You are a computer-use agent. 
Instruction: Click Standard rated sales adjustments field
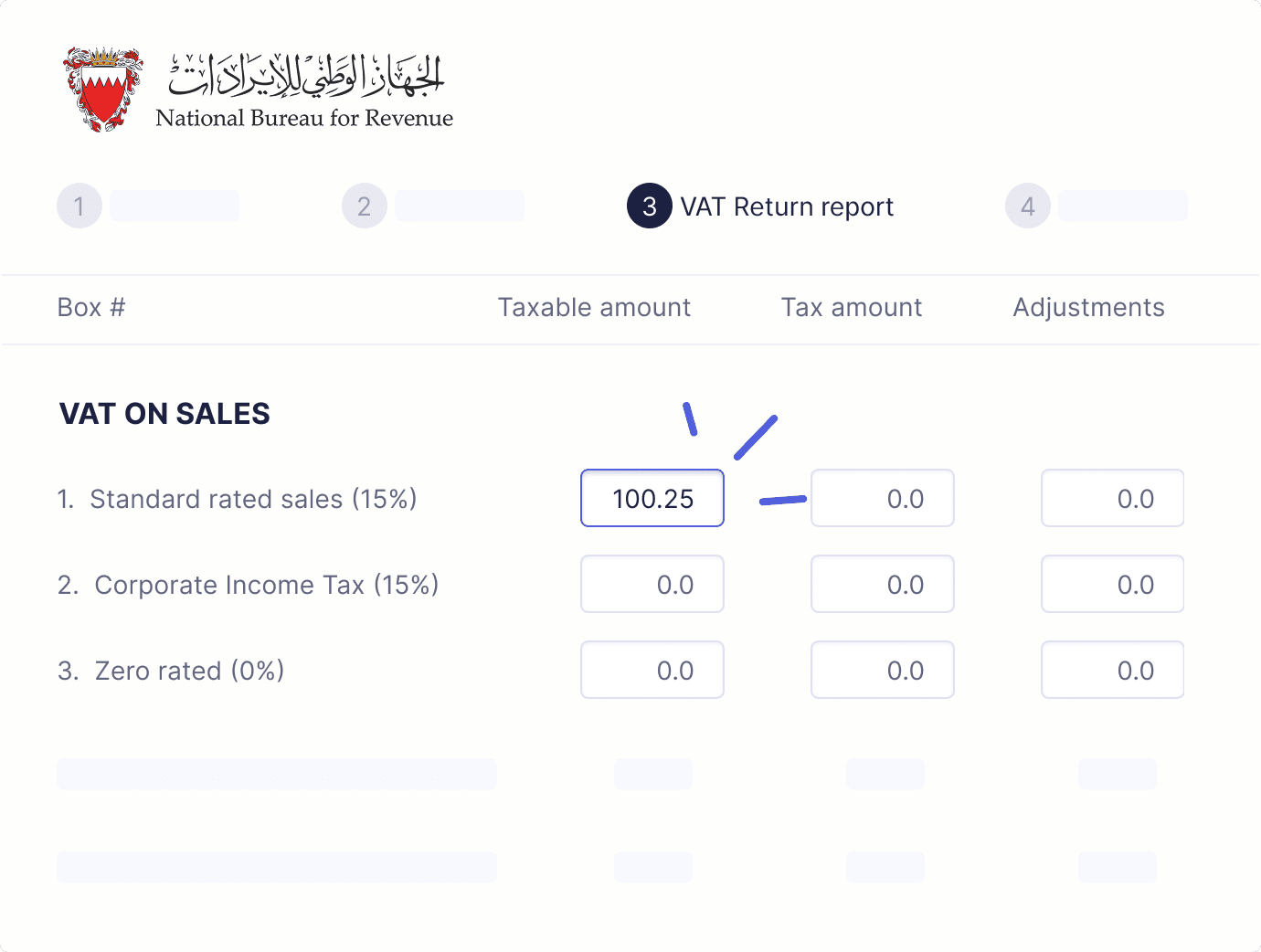(x=1113, y=498)
